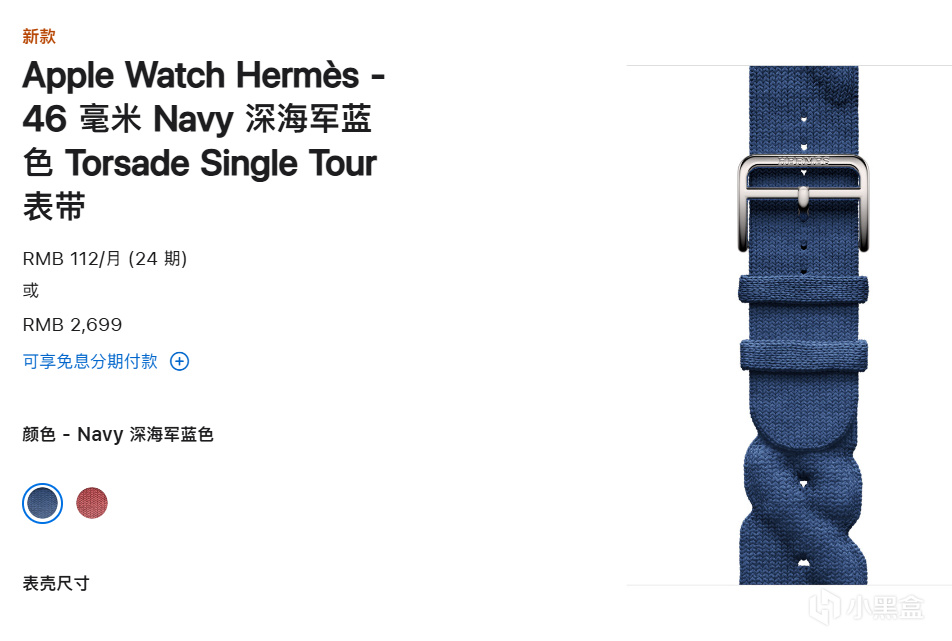The height and width of the screenshot is (641, 952).
Task: Choose the red color swatch
Action: pyautogui.click(x=92, y=503)
